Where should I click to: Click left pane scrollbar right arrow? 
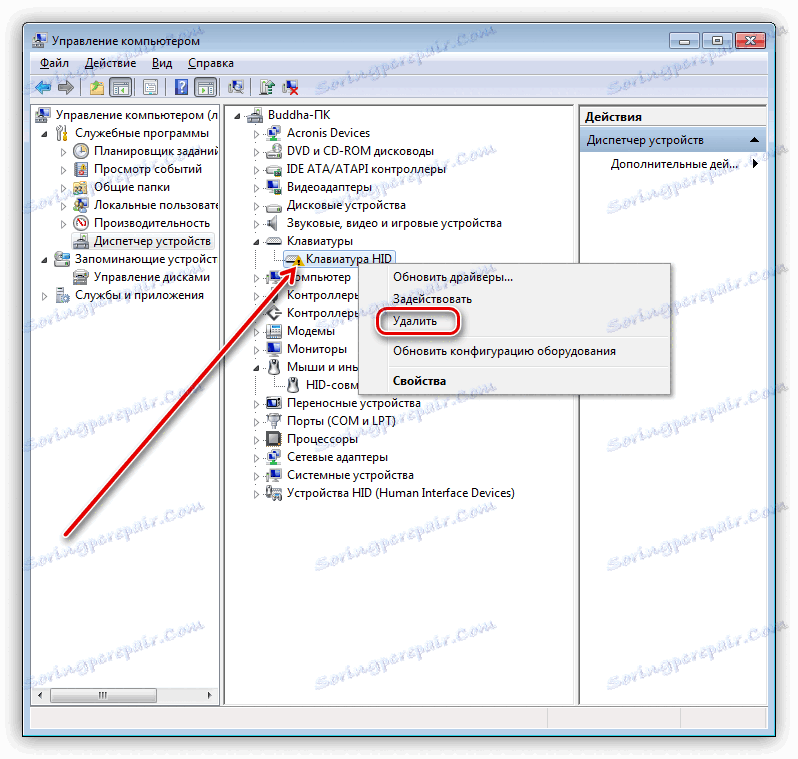209,695
